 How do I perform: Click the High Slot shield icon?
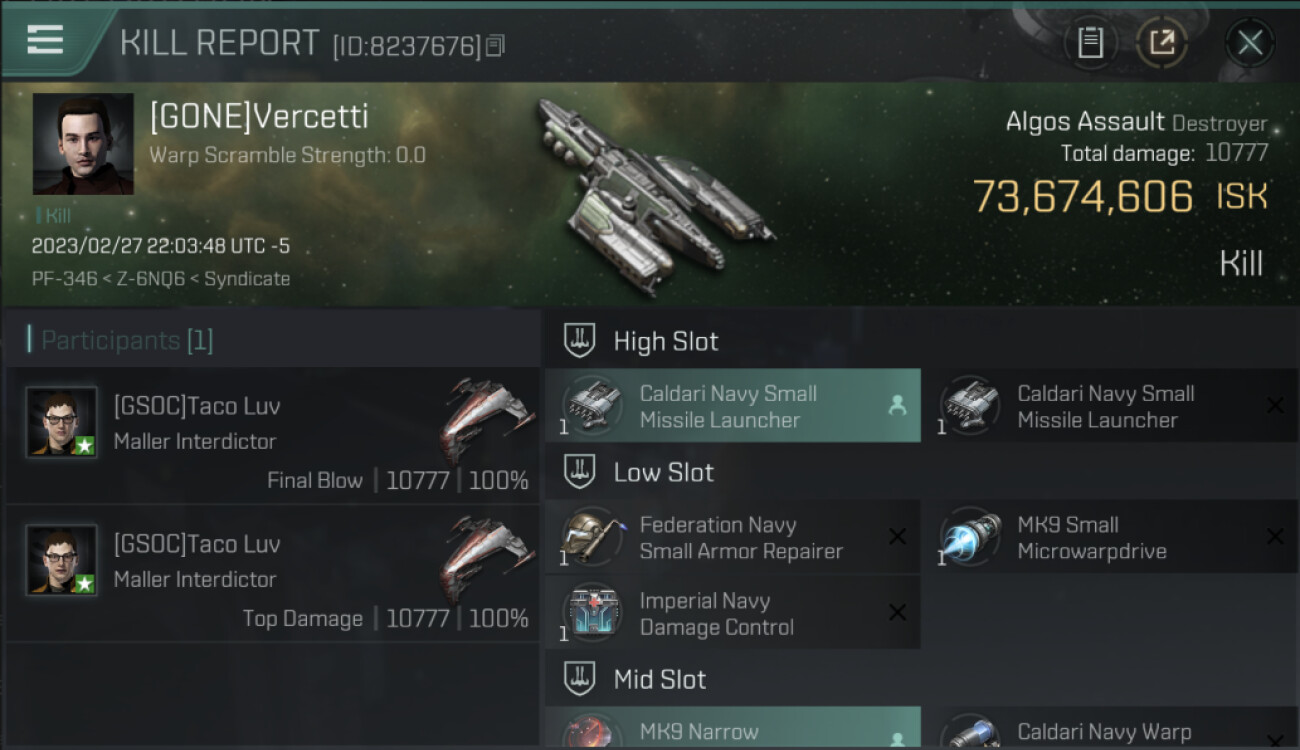pyautogui.click(x=579, y=341)
